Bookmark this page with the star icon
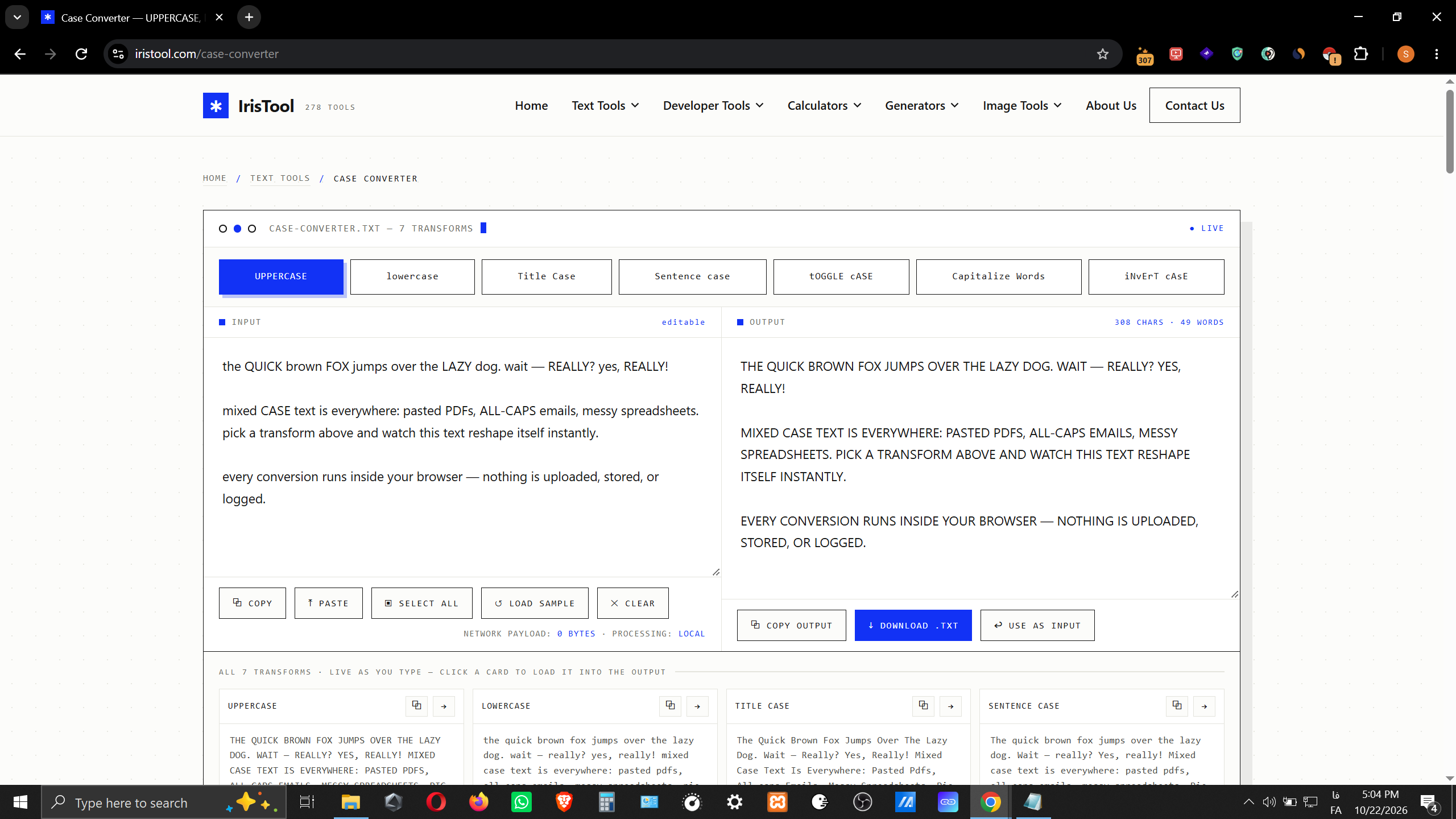The height and width of the screenshot is (819, 1456). click(x=1103, y=54)
